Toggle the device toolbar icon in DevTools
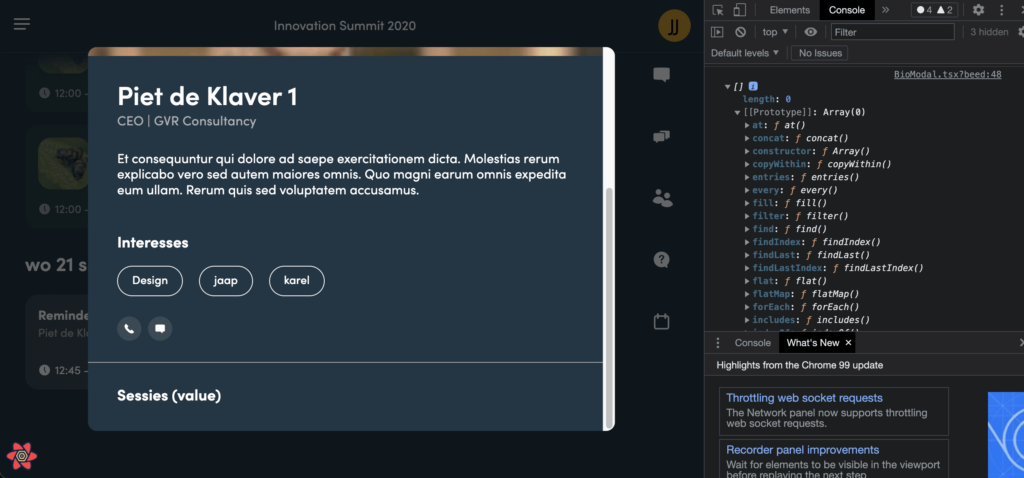Image resolution: width=1024 pixels, height=478 pixels. 739,10
